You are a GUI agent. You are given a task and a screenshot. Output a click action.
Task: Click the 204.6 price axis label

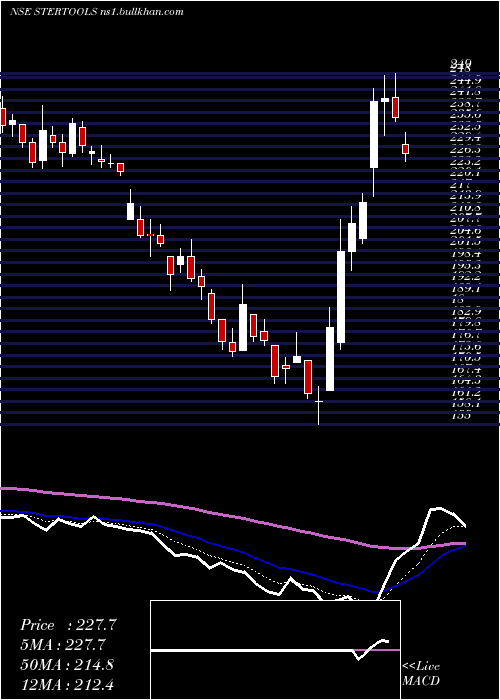465,231
